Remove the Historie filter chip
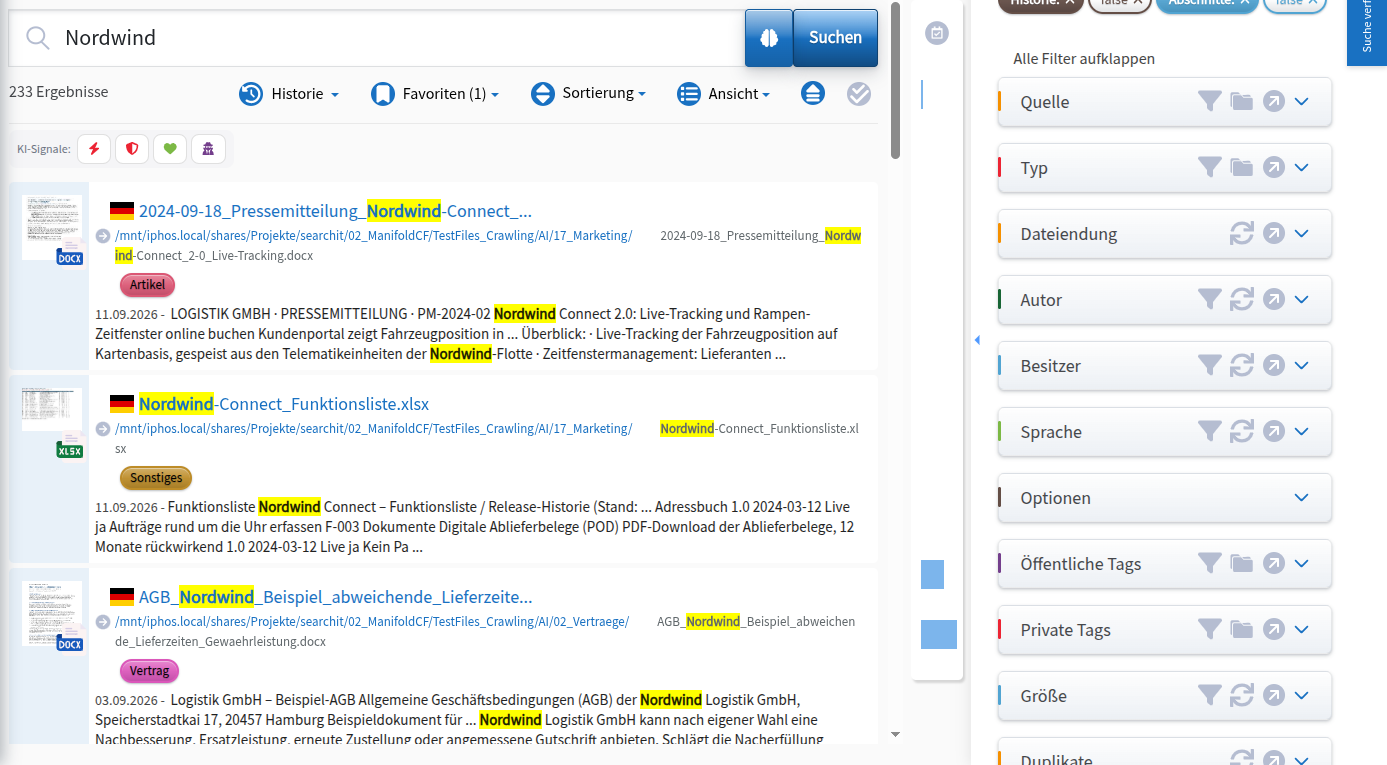The image size is (1387, 765). click(x=1070, y=3)
